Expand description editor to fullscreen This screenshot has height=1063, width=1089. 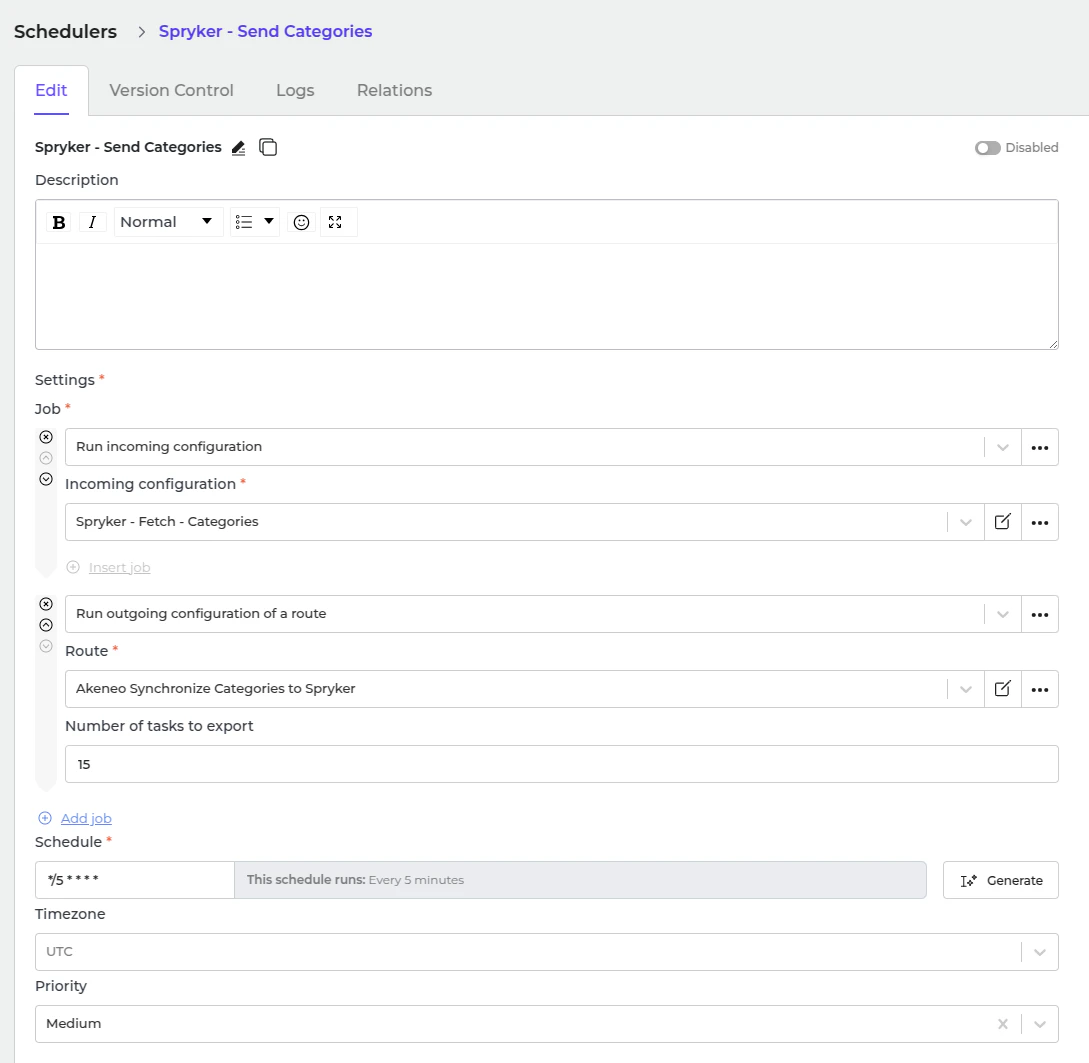[x=335, y=222]
